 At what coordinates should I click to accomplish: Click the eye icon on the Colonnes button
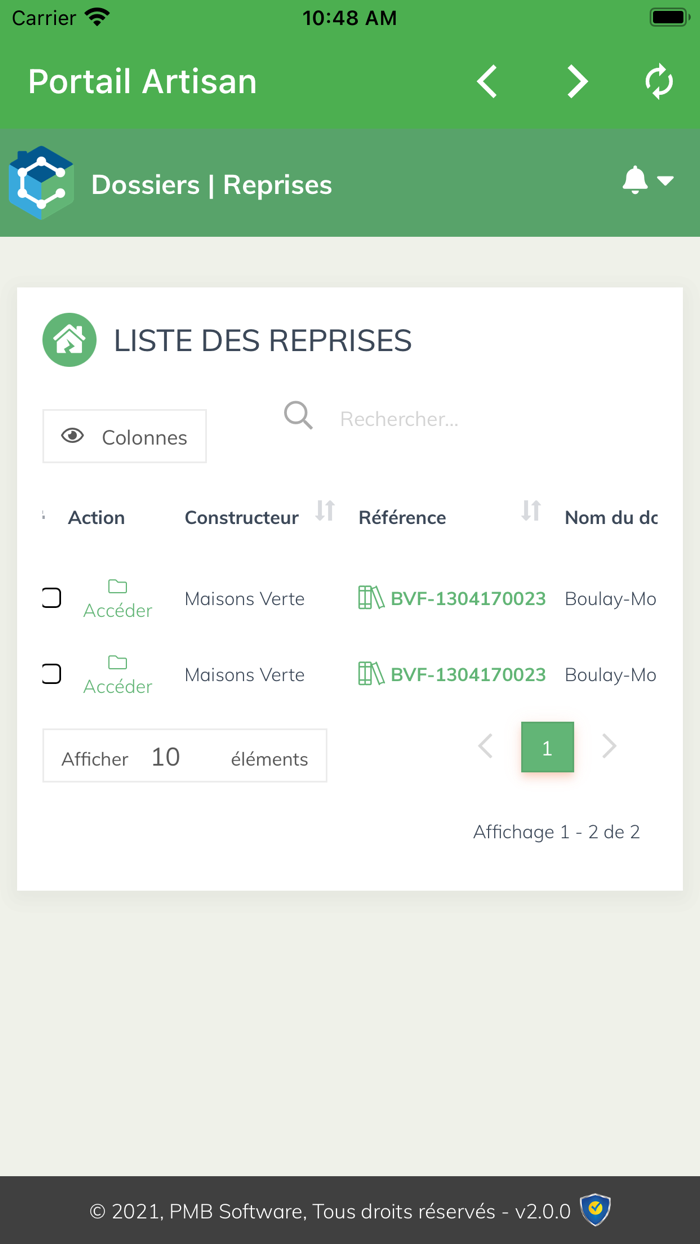(72, 436)
